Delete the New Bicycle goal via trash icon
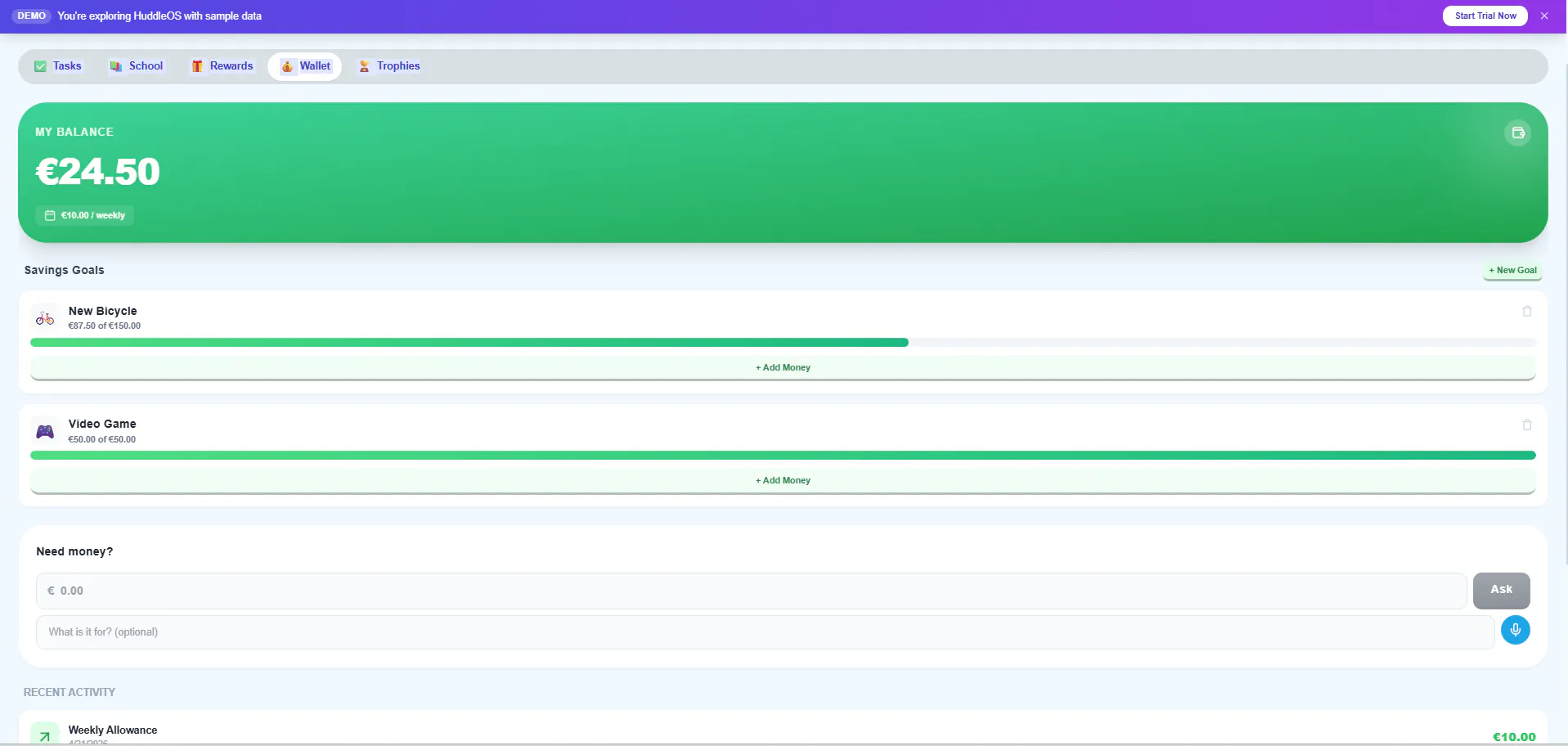Viewport: 1568px width, 746px height. (x=1527, y=311)
